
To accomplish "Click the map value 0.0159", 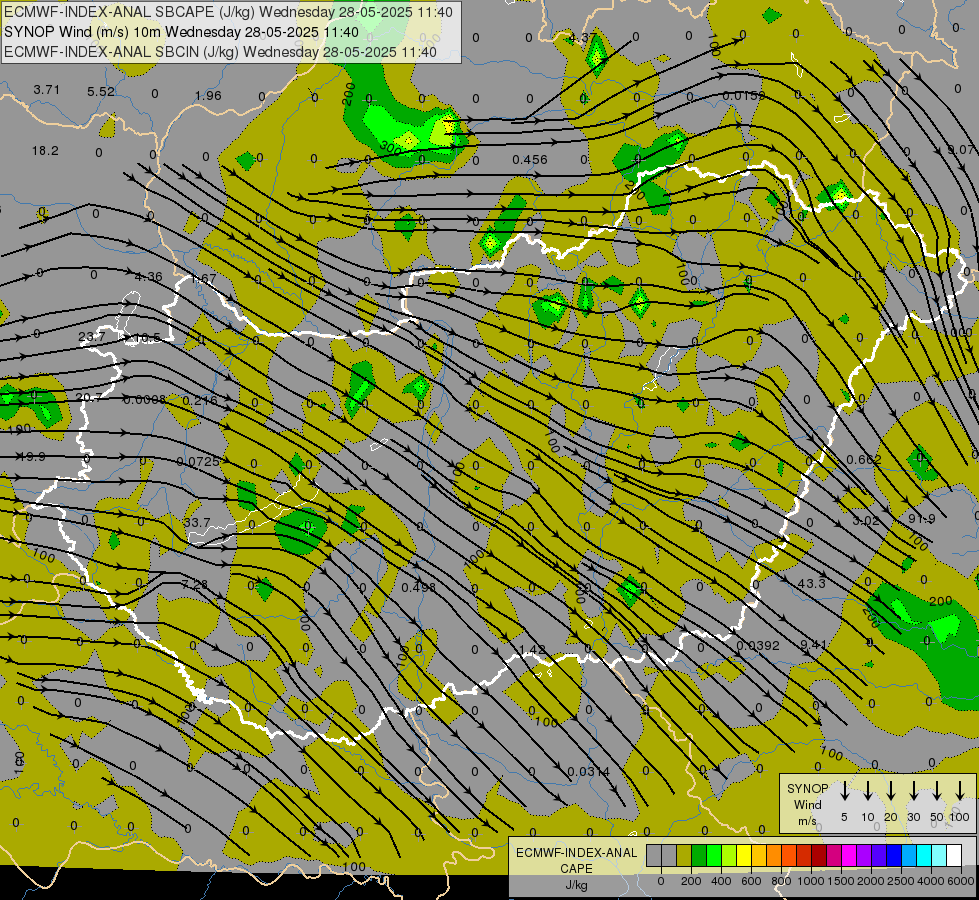I will pyautogui.click(x=744, y=96).
